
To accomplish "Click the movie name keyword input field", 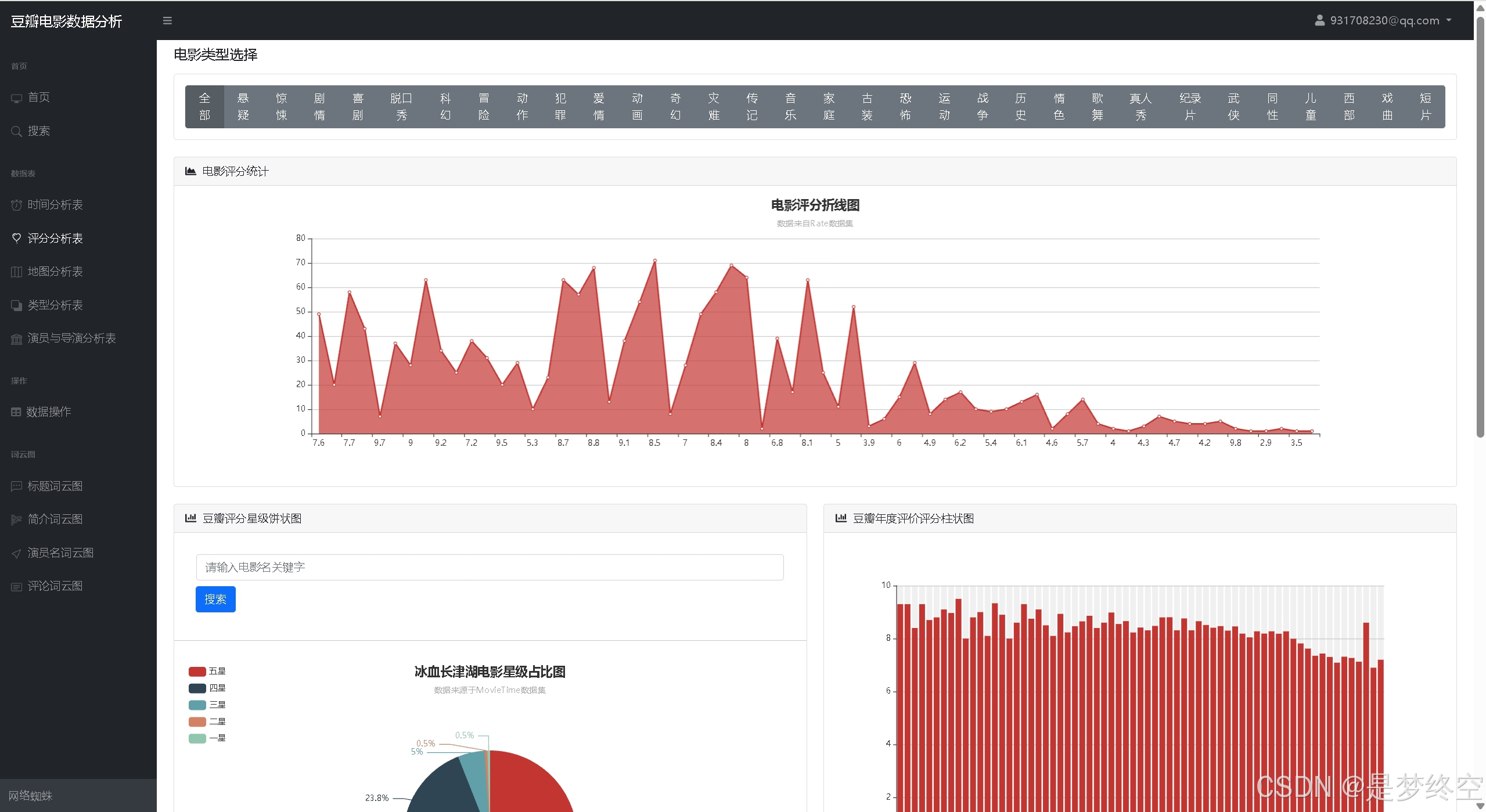I will click(x=490, y=568).
